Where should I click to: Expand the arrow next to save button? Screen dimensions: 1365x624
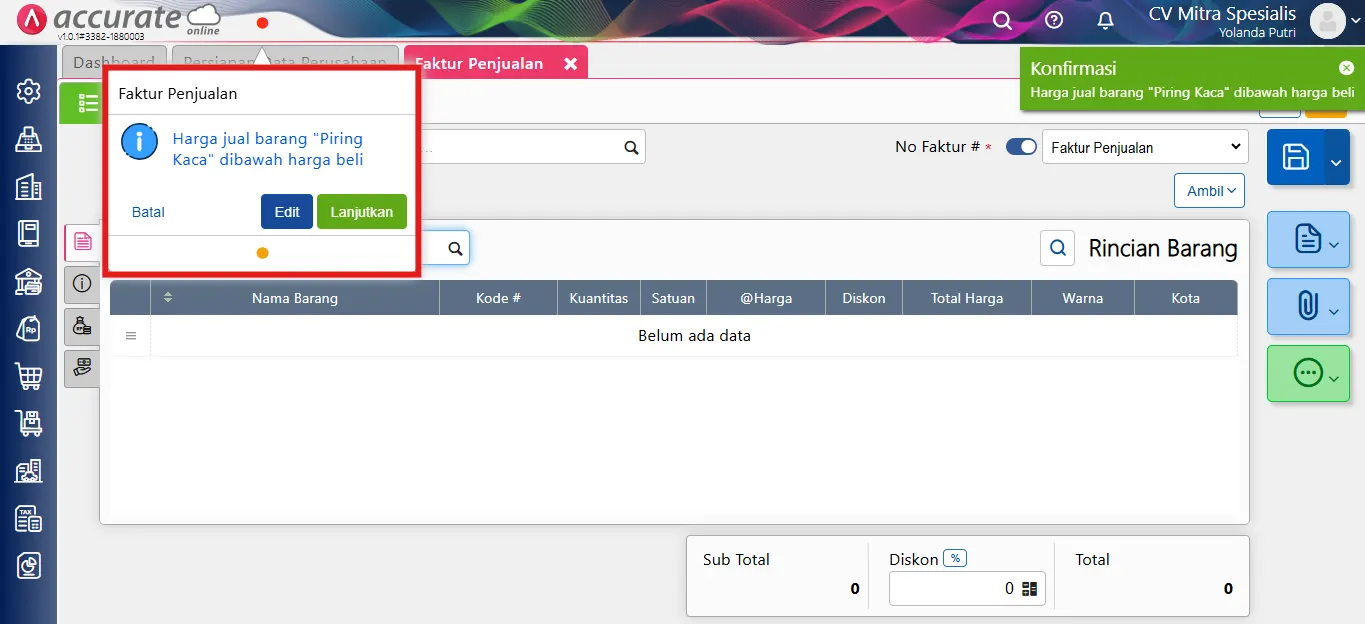coord(1337,160)
